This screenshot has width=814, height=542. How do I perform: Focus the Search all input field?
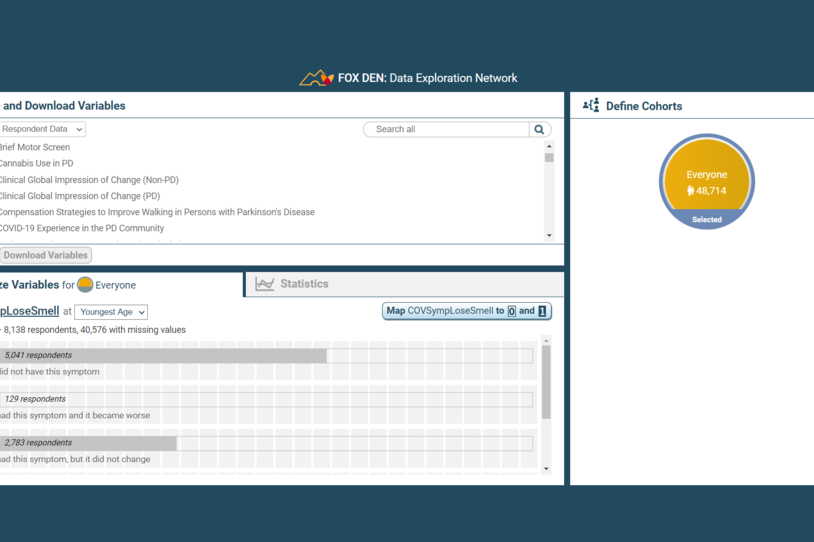point(446,129)
